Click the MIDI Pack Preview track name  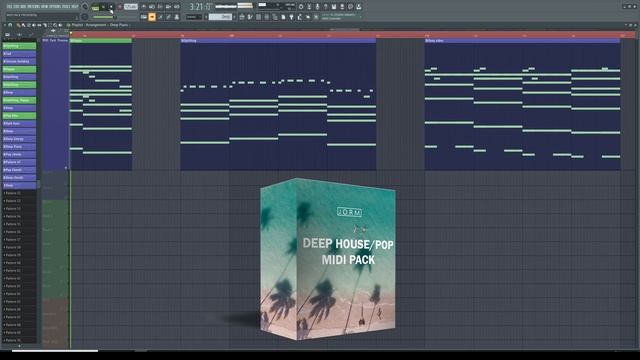[55, 40]
